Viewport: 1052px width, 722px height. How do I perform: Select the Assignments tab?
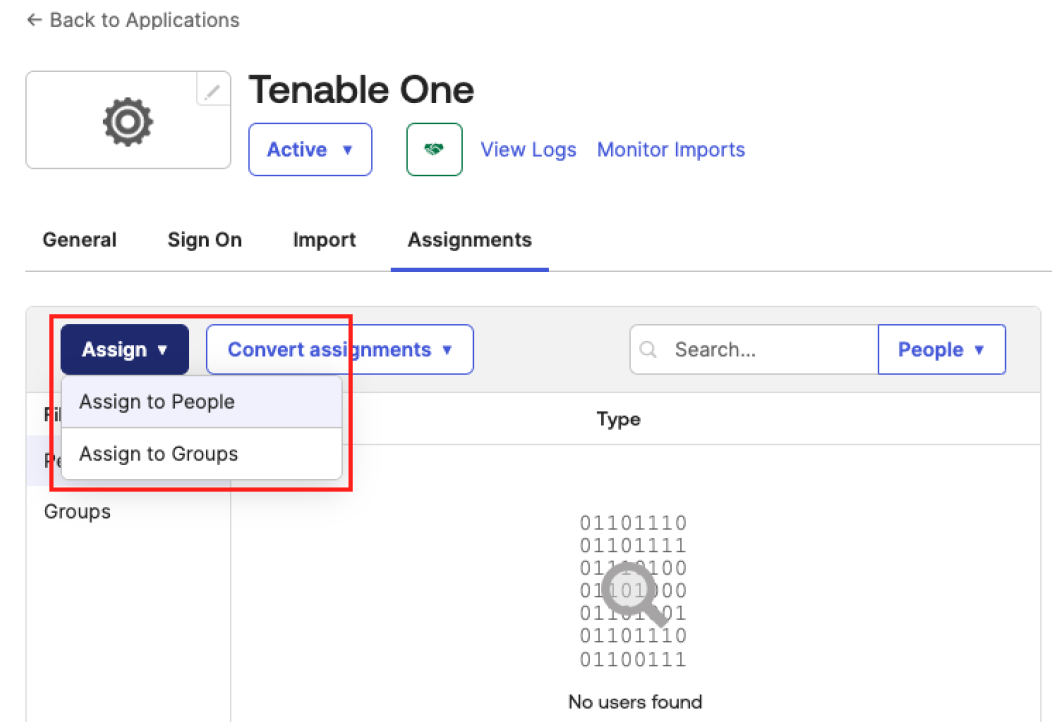point(470,240)
